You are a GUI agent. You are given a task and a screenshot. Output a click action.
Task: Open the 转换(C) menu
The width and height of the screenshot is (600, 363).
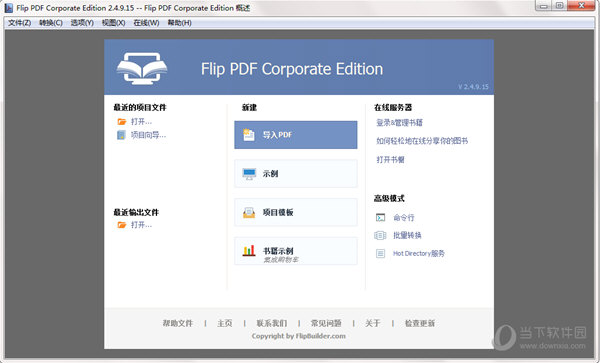point(51,23)
